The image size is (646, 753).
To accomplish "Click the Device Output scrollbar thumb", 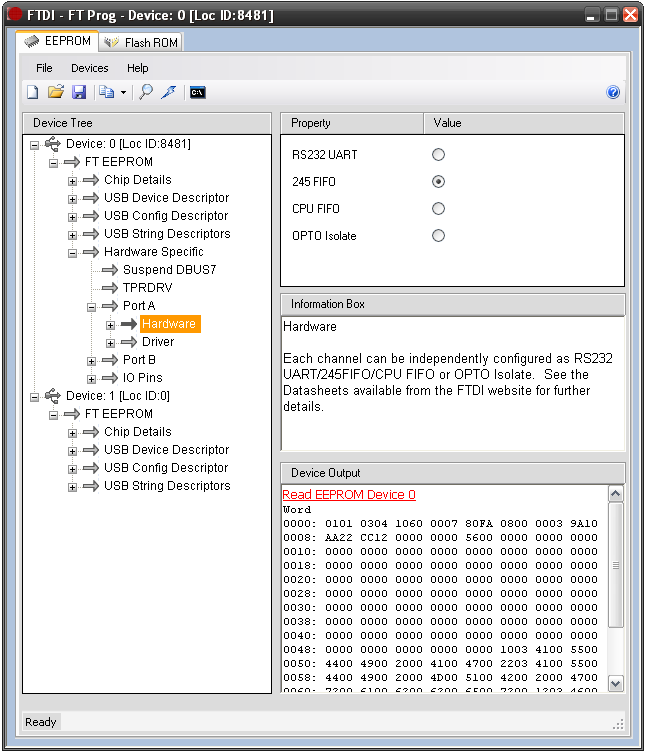I will tap(616, 565).
